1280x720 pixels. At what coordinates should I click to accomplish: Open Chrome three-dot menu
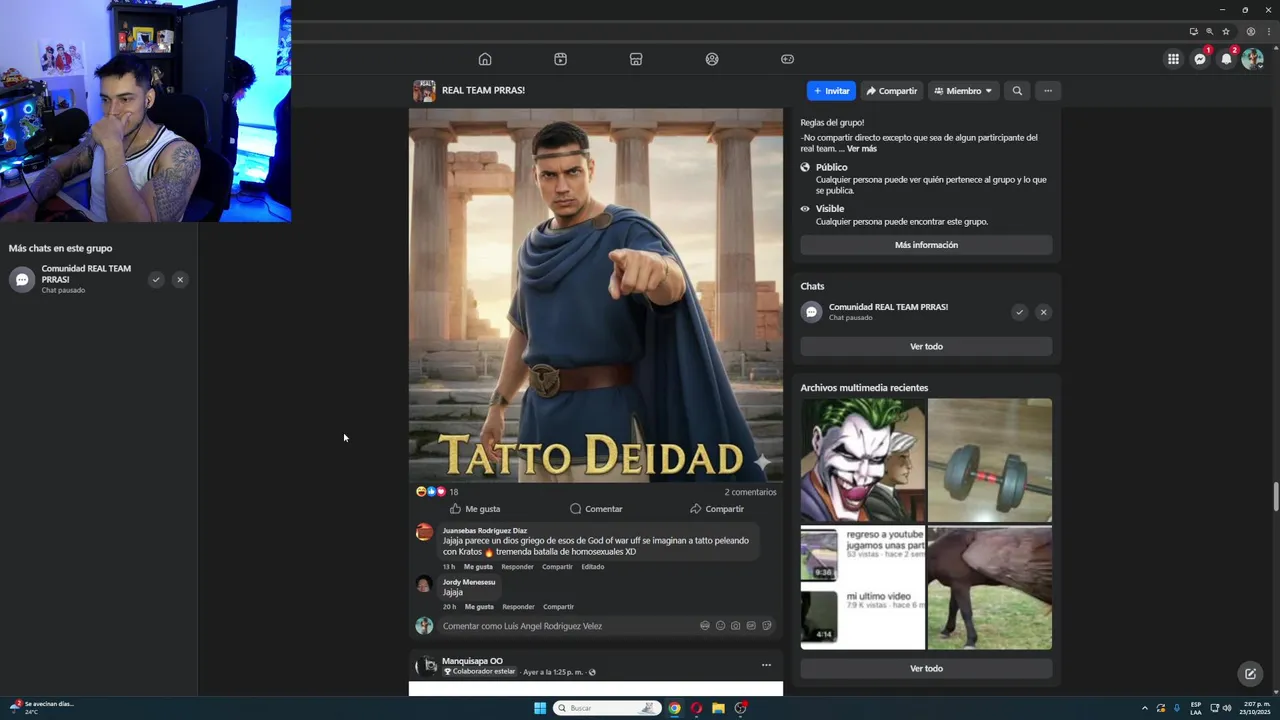pos(1267,31)
